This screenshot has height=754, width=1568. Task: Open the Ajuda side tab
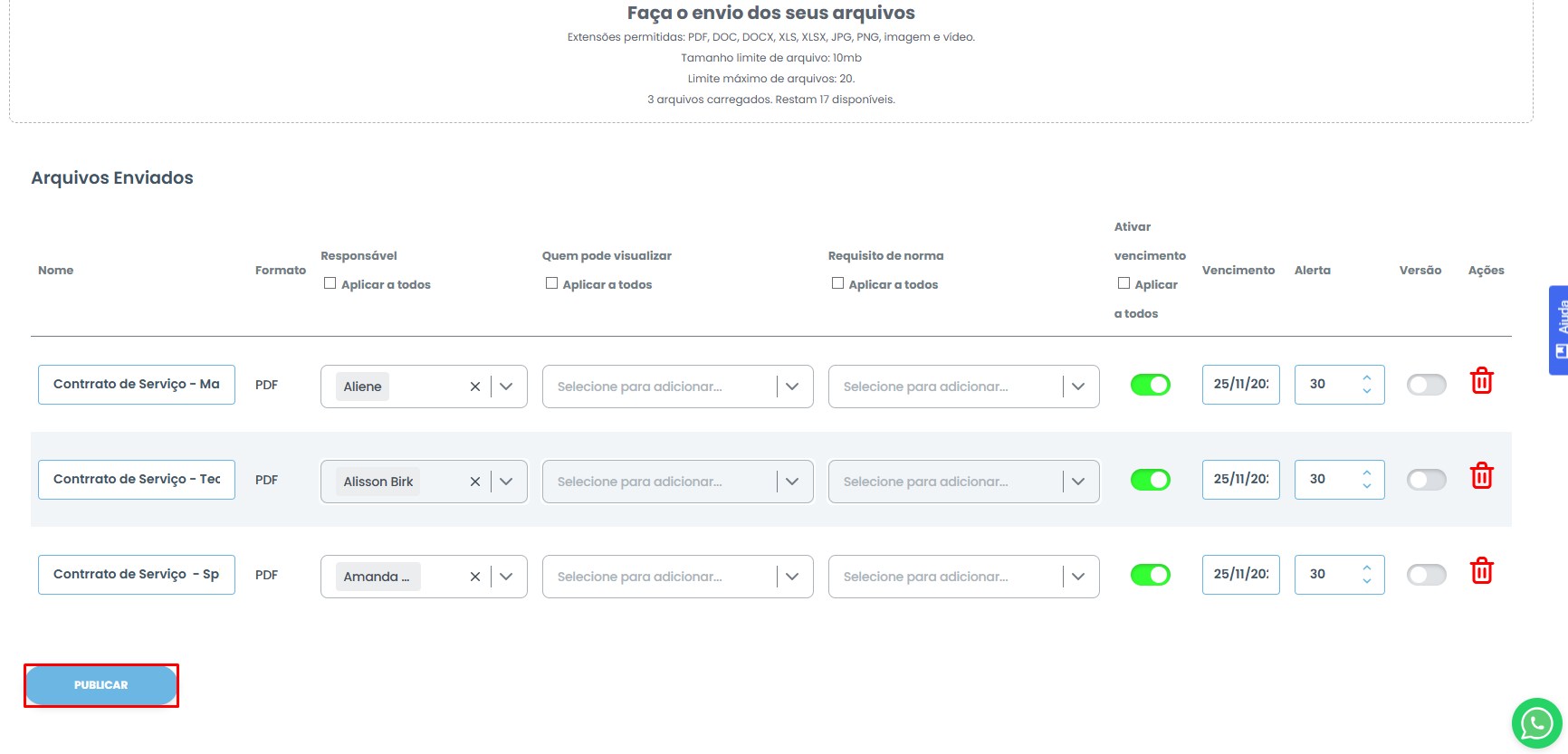(1559, 330)
